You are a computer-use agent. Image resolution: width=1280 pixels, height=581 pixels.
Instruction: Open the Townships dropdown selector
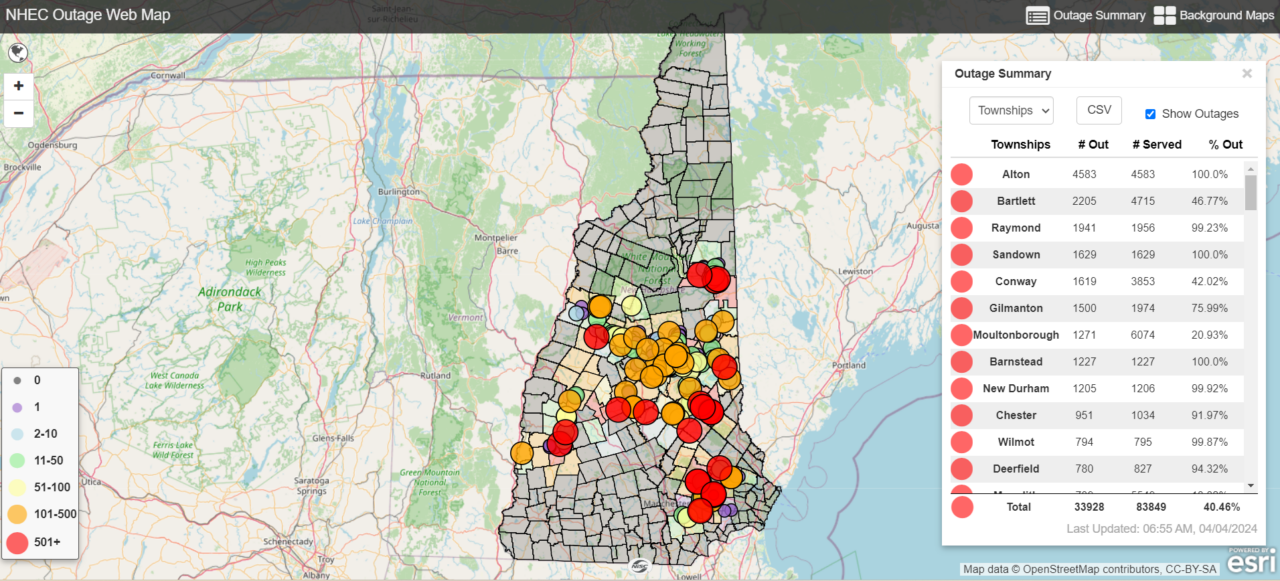(x=1011, y=110)
